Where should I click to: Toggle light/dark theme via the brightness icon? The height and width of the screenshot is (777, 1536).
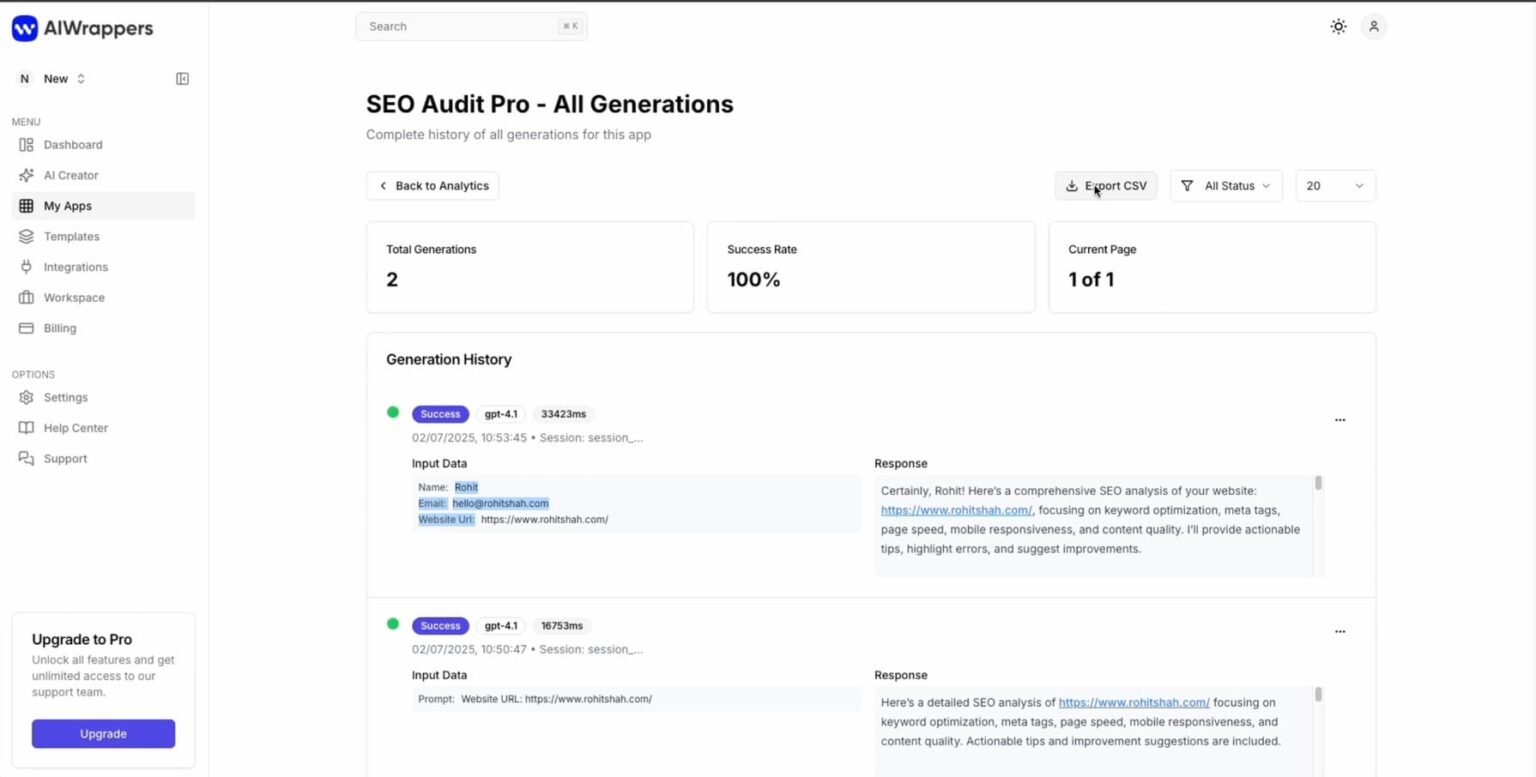(x=1339, y=27)
